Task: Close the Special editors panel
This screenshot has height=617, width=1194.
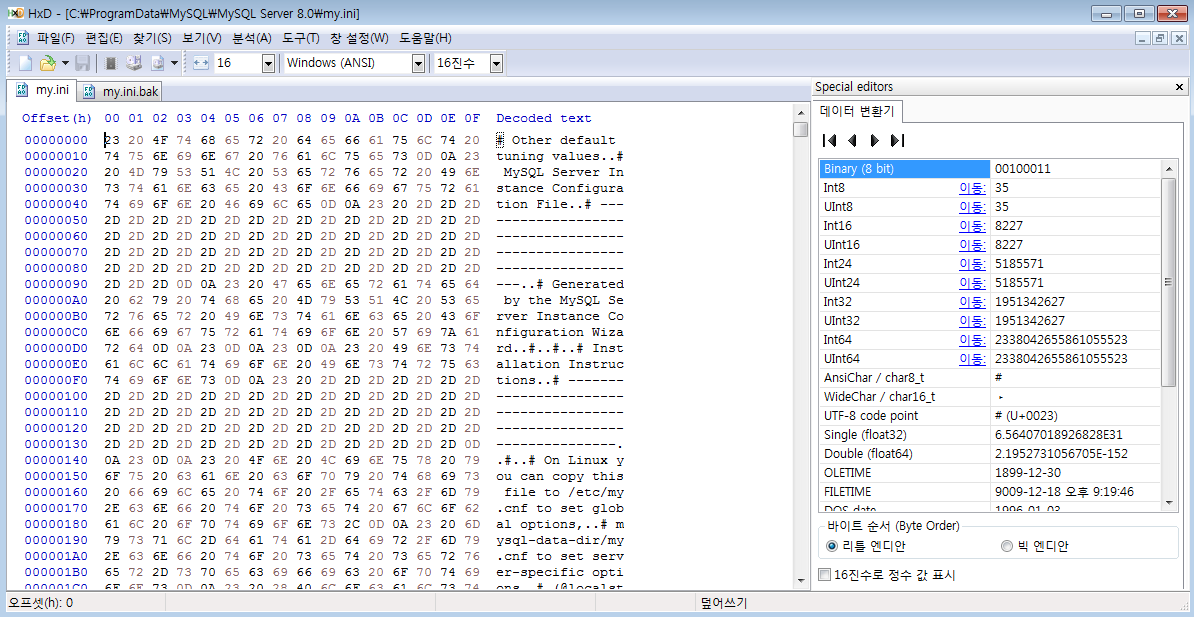Action: [1180, 87]
